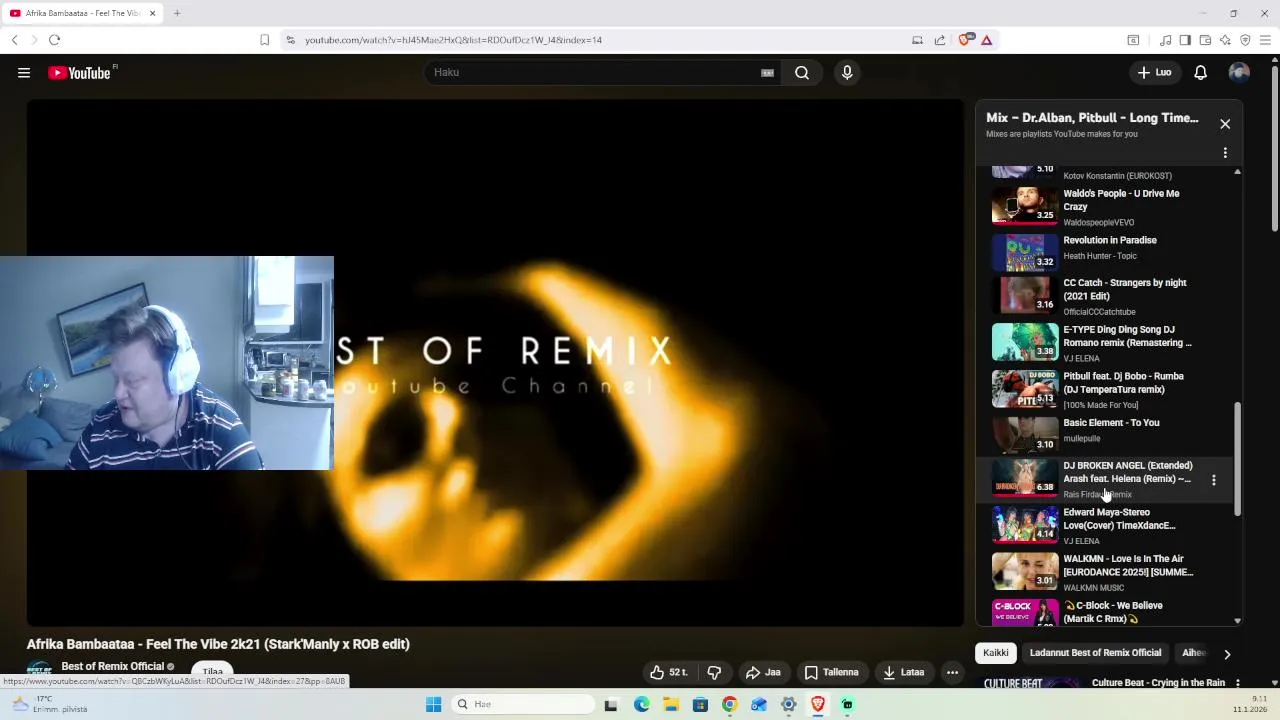Close the Afrika Bambaataa tab
This screenshot has height=720, width=1280.
(152, 13)
